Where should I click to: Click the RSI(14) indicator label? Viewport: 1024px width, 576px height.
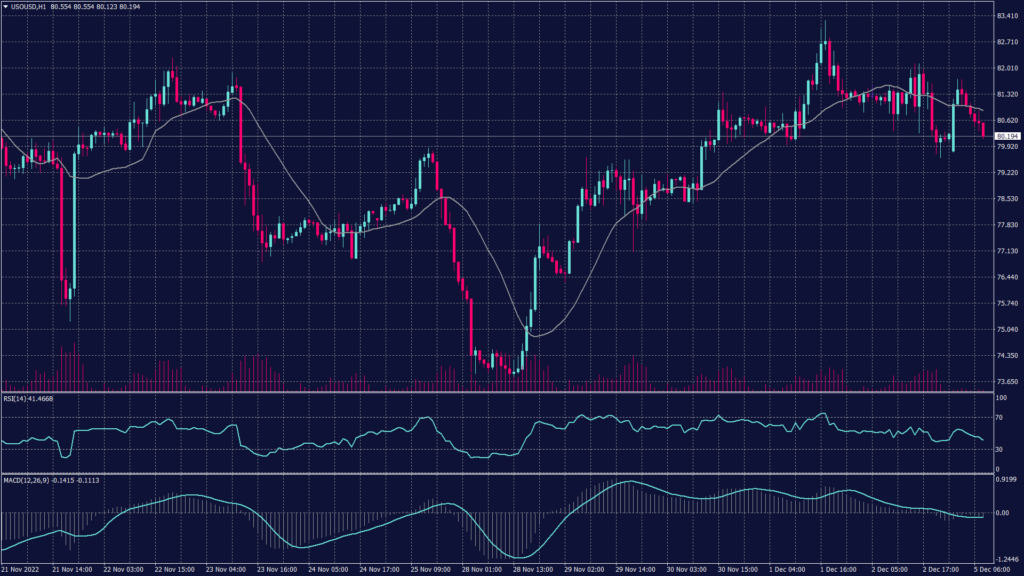coord(18,399)
